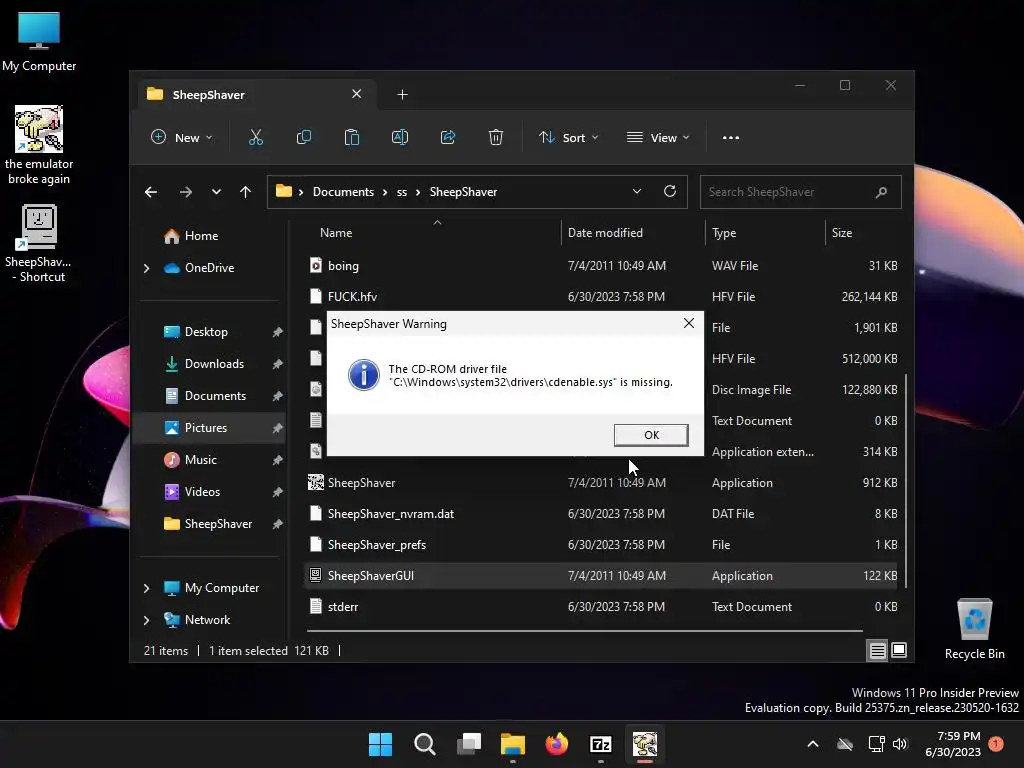1024x768 pixels.
Task: Sort by Size column header
Action: pyautogui.click(x=863, y=233)
